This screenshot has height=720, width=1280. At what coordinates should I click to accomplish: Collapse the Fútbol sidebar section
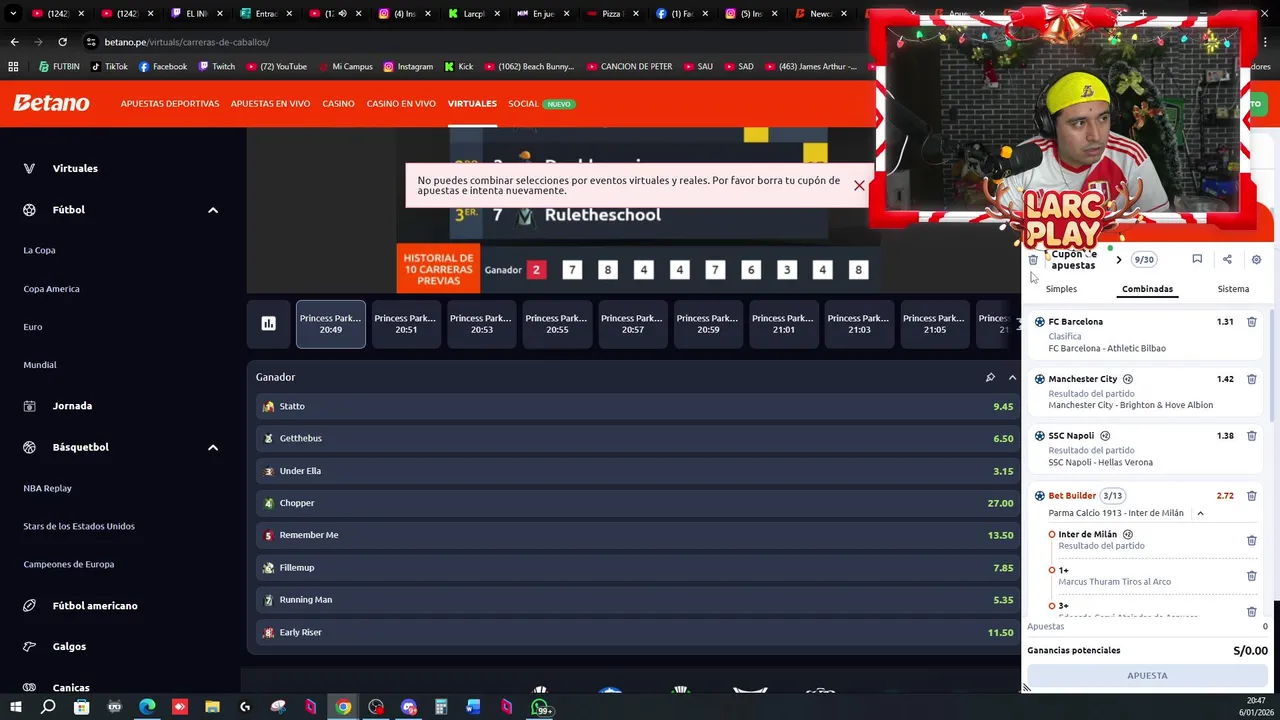212,210
